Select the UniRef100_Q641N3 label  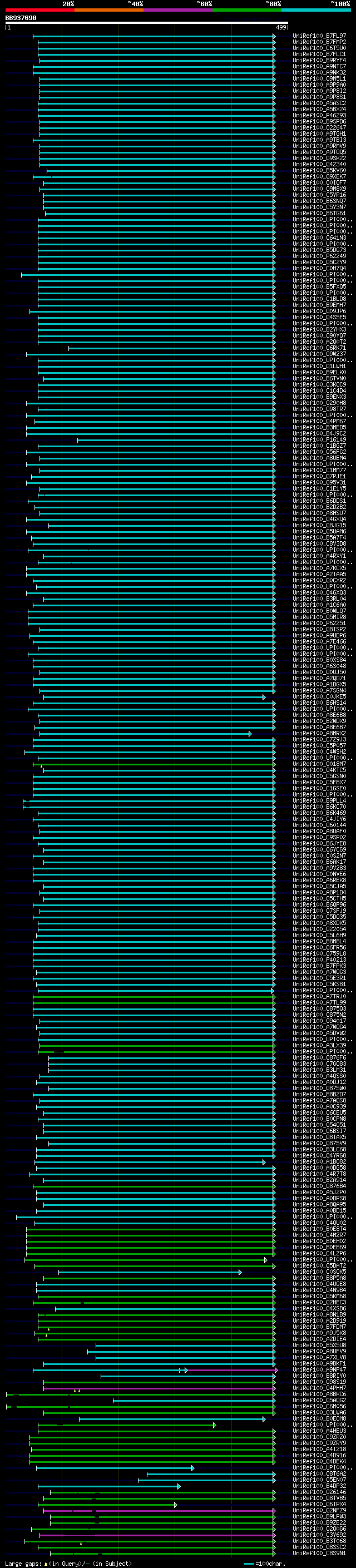319,238
